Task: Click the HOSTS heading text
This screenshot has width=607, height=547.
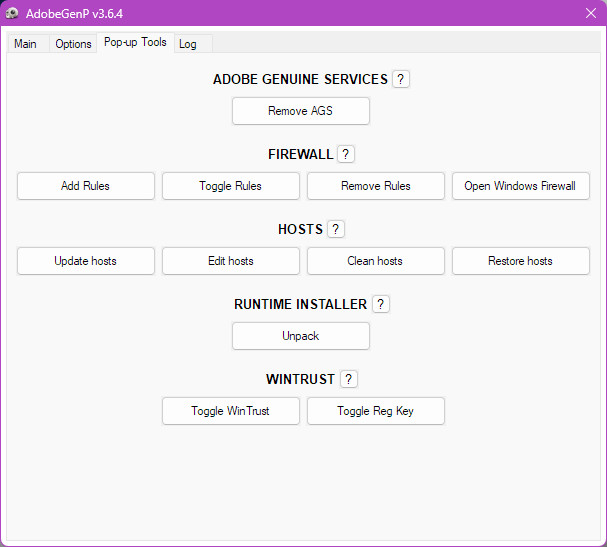Action: point(300,229)
